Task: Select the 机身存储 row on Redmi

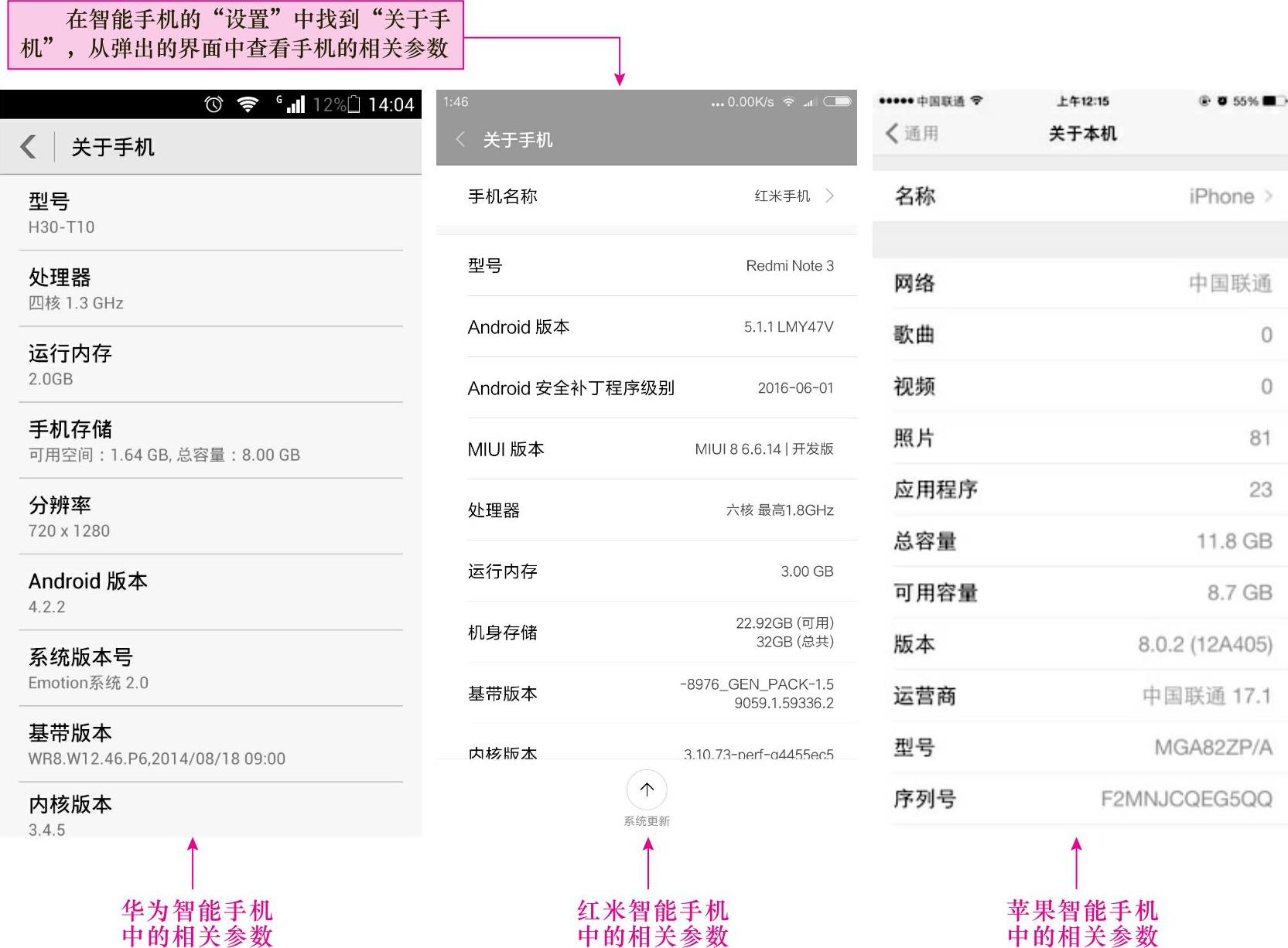Action: [647, 632]
